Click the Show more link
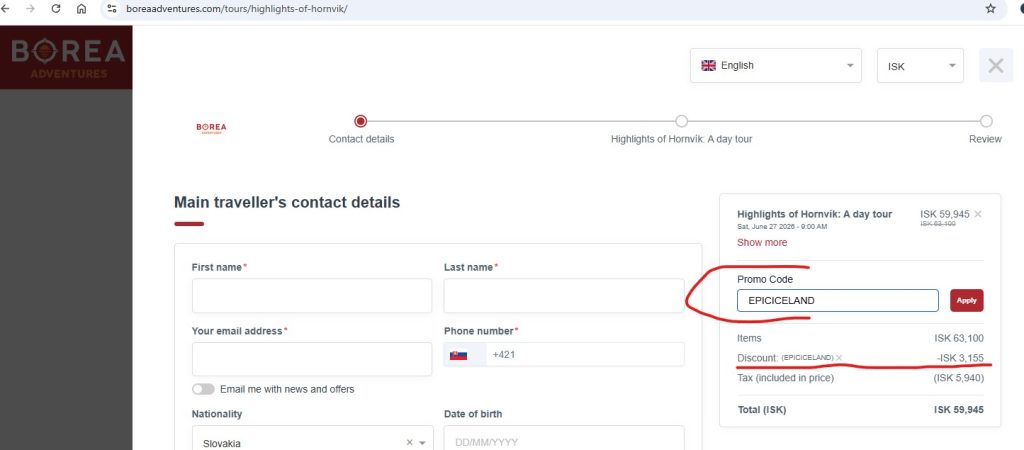This screenshot has height=450, width=1024. pos(762,242)
